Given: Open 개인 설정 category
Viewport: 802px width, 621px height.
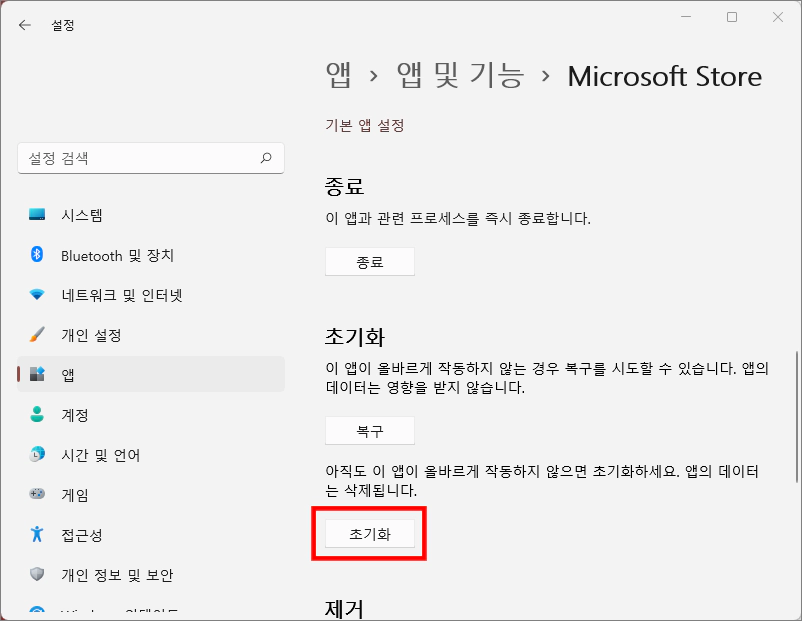Looking at the screenshot, I should (x=151, y=335).
